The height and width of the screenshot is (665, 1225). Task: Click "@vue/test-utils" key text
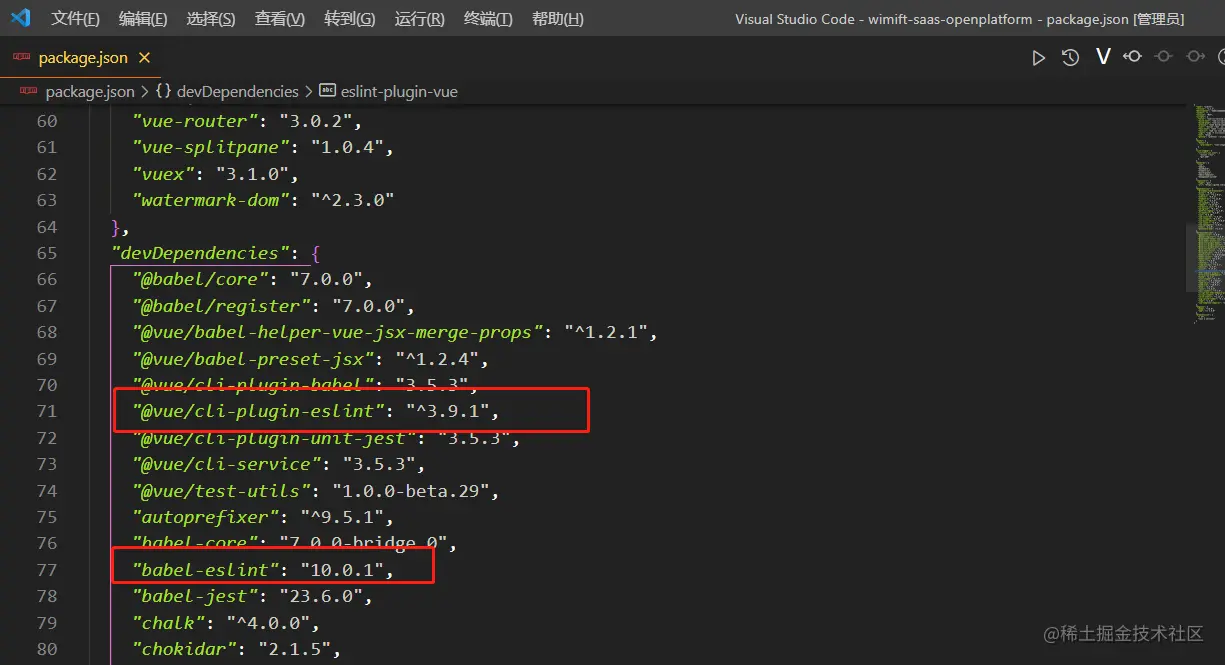click(222, 491)
